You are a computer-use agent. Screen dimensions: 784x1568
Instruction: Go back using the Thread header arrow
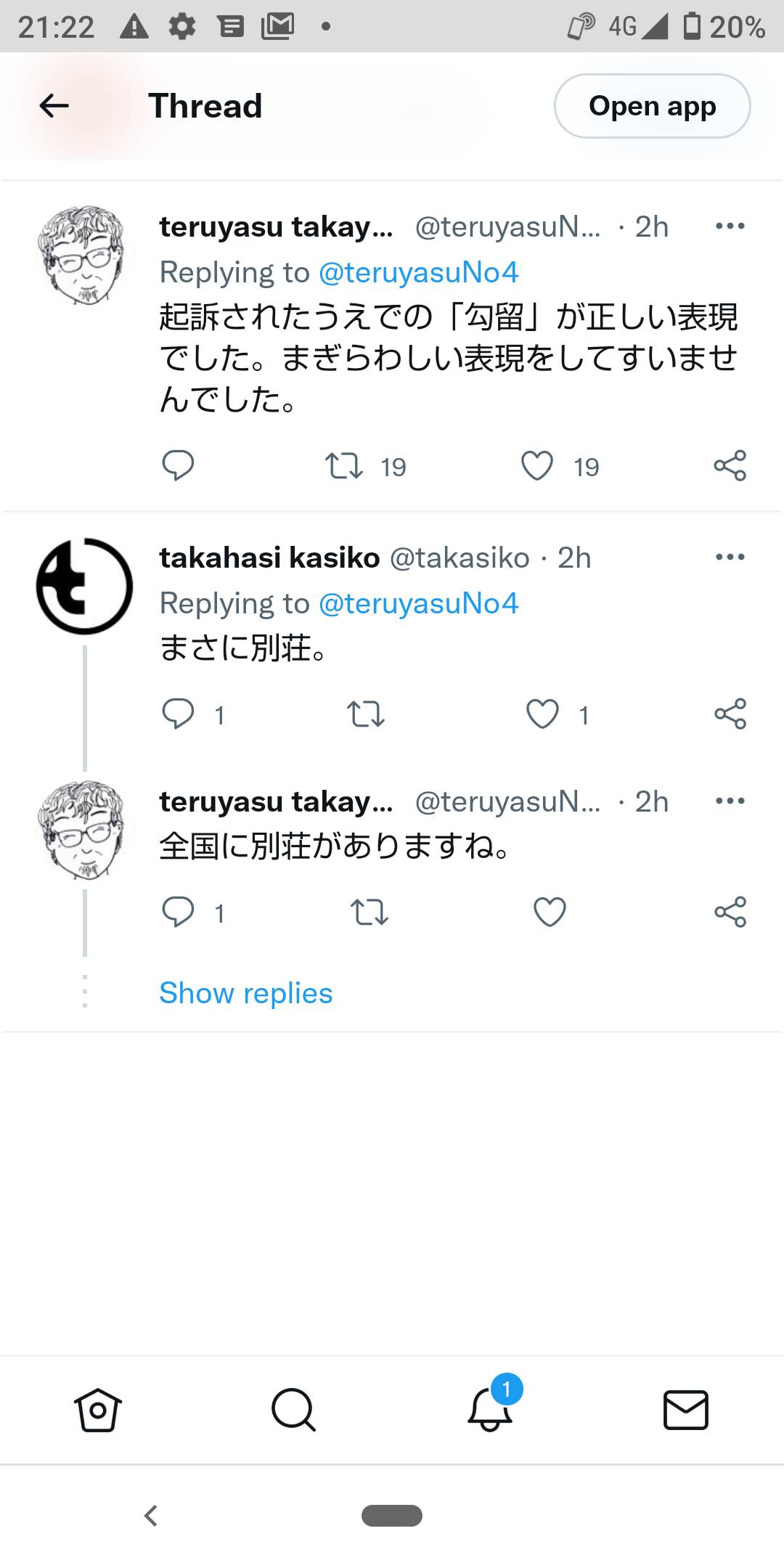(x=54, y=106)
